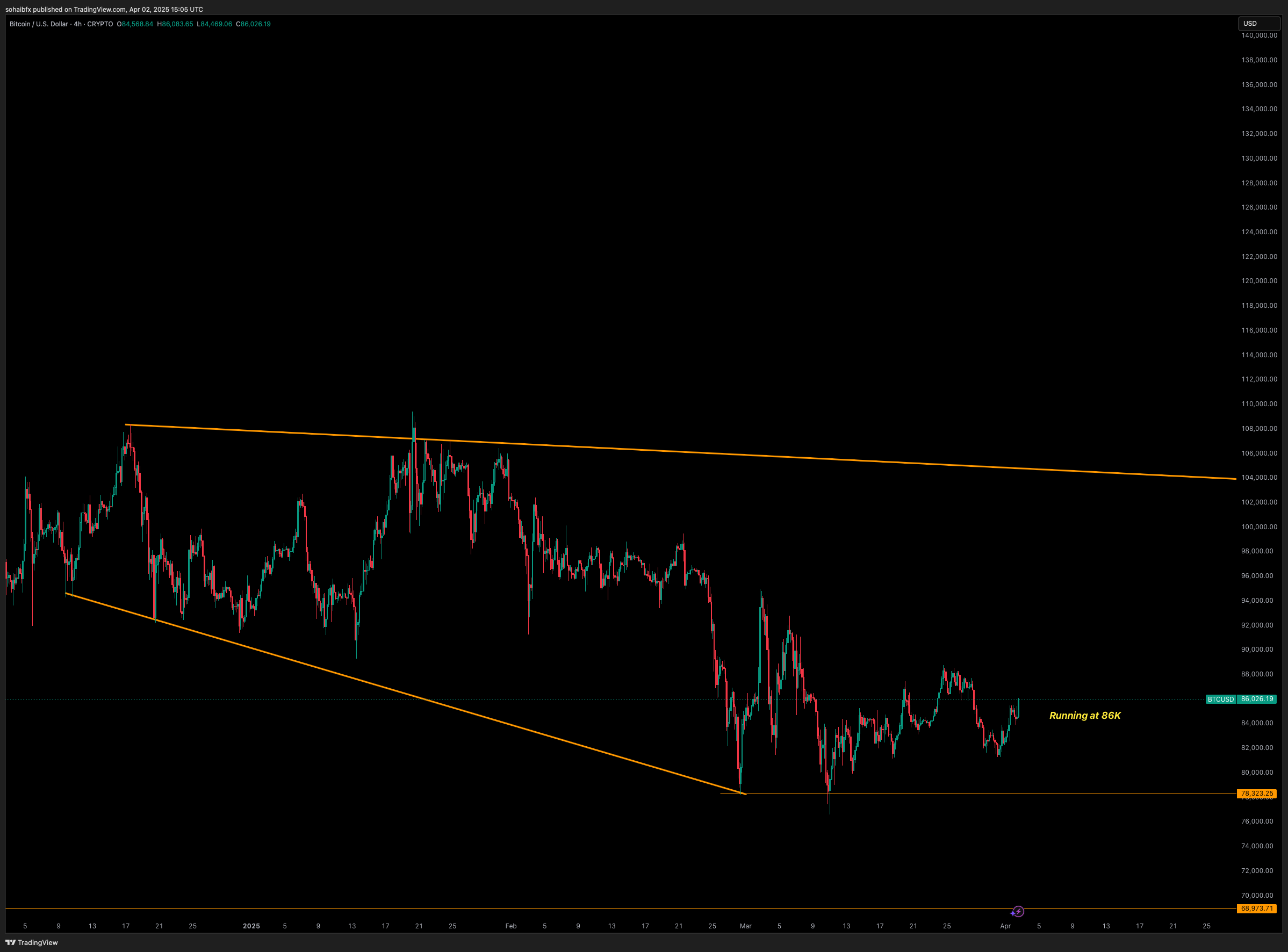
Task: Click the 100,000.00 price axis label
Action: pos(1259,527)
